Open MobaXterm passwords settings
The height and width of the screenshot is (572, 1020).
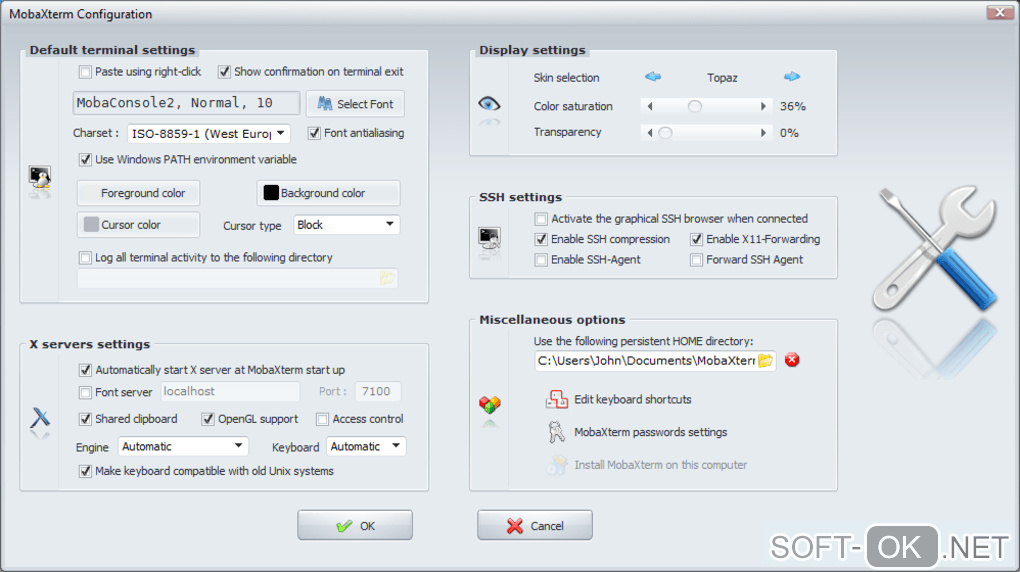click(x=651, y=432)
